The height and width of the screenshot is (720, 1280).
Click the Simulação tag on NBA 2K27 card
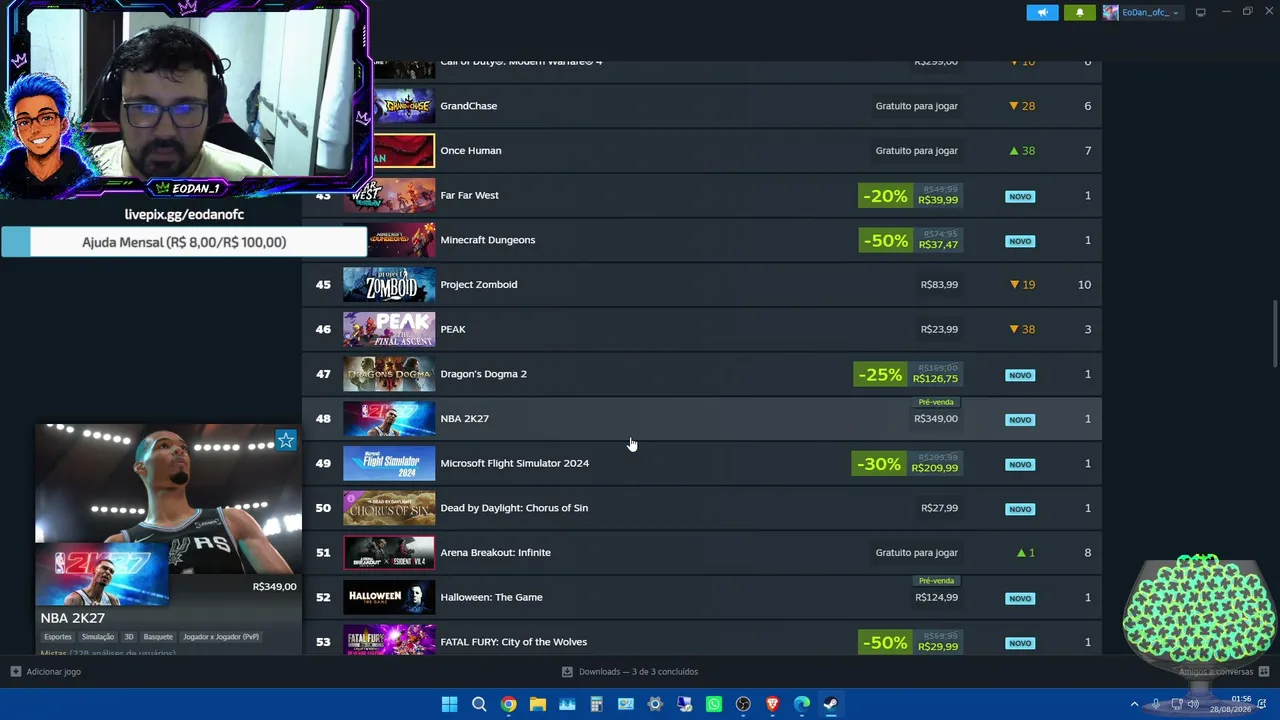[98, 637]
